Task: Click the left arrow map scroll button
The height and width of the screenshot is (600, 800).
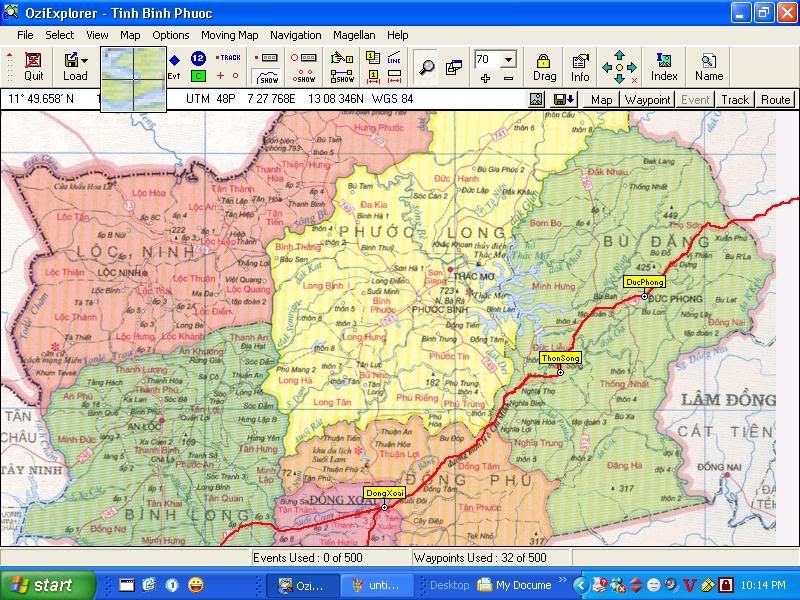Action: (x=607, y=67)
